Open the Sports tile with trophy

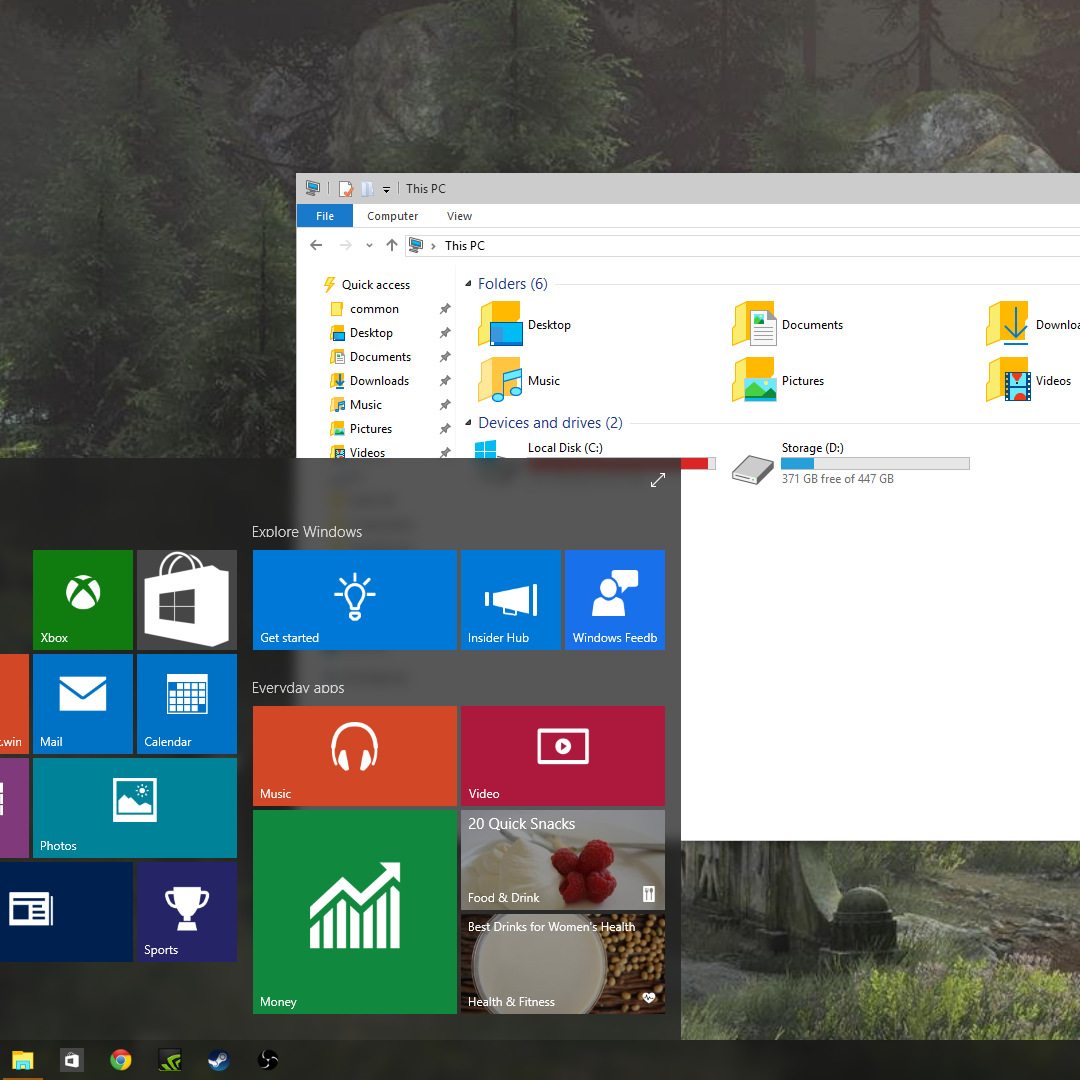pos(187,911)
